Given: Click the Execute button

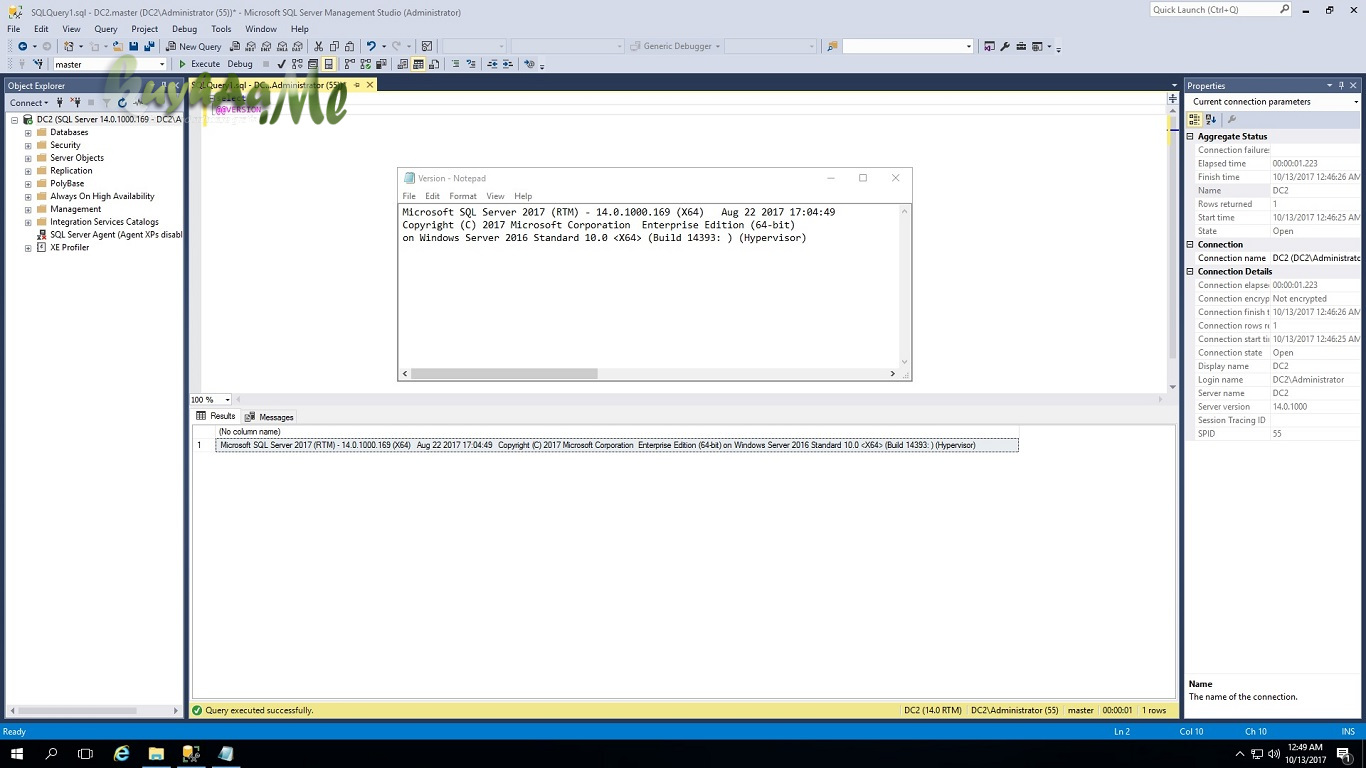Looking at the screenshot, I should pyautogui.click(x=199, y=64).
